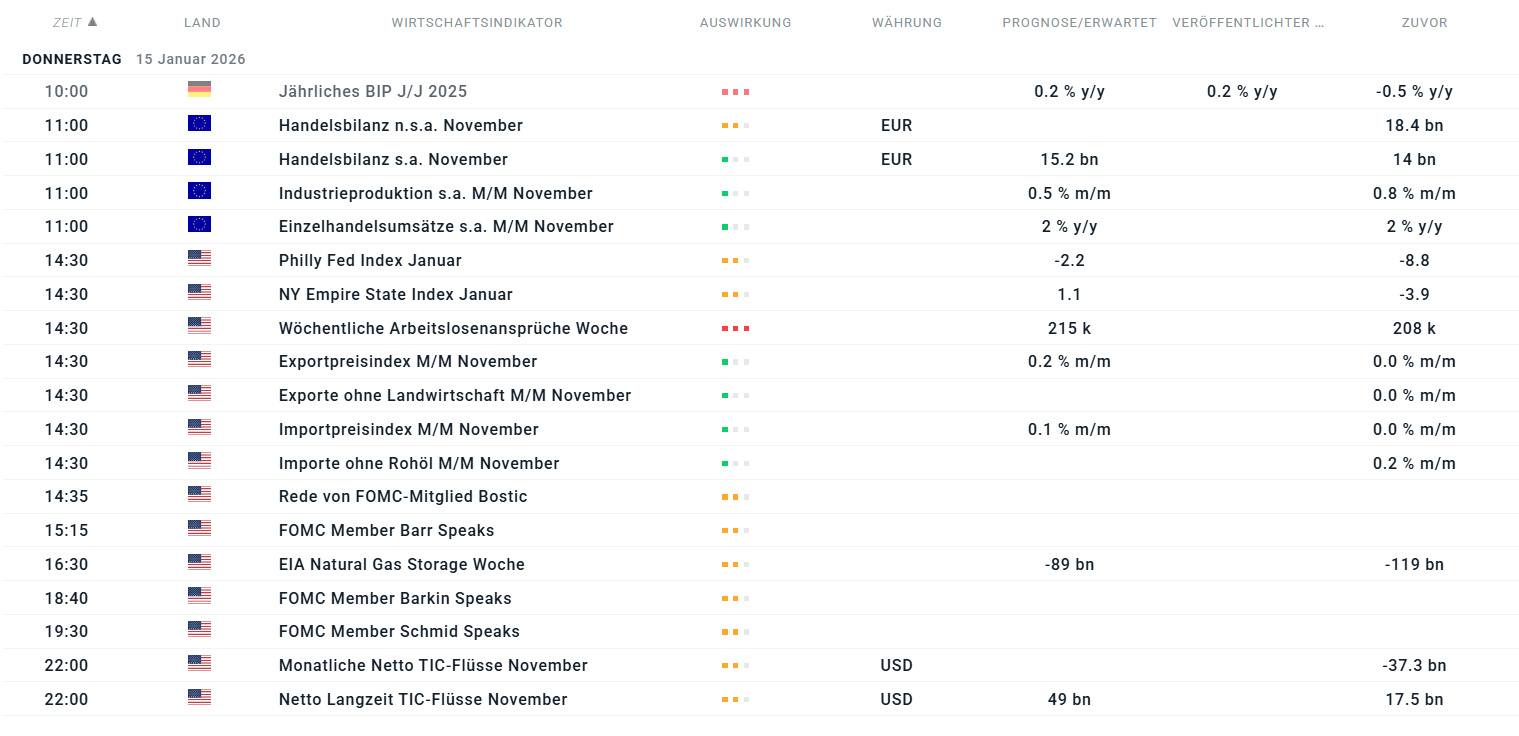Click the orange impact dots for NY Empire State Index
The height and width of the screenshot is (736, 1519).
pos(735,295)
